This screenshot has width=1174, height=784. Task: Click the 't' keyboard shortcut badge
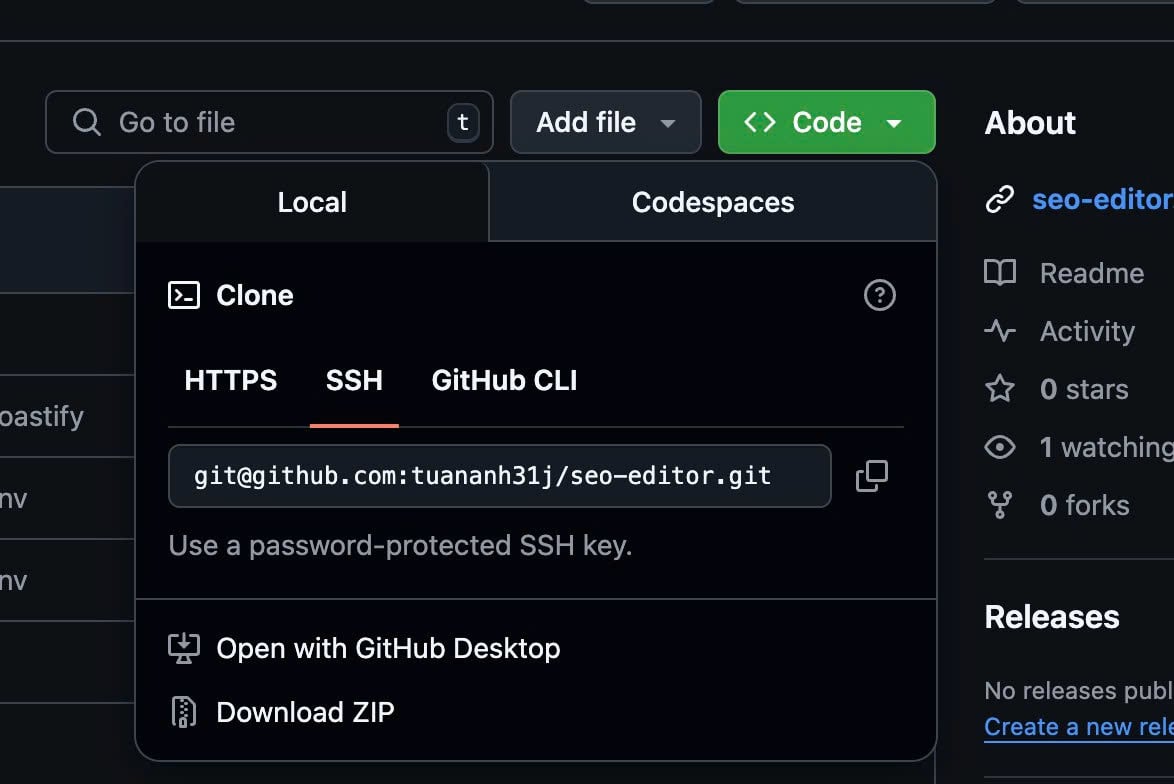(463, 122)
